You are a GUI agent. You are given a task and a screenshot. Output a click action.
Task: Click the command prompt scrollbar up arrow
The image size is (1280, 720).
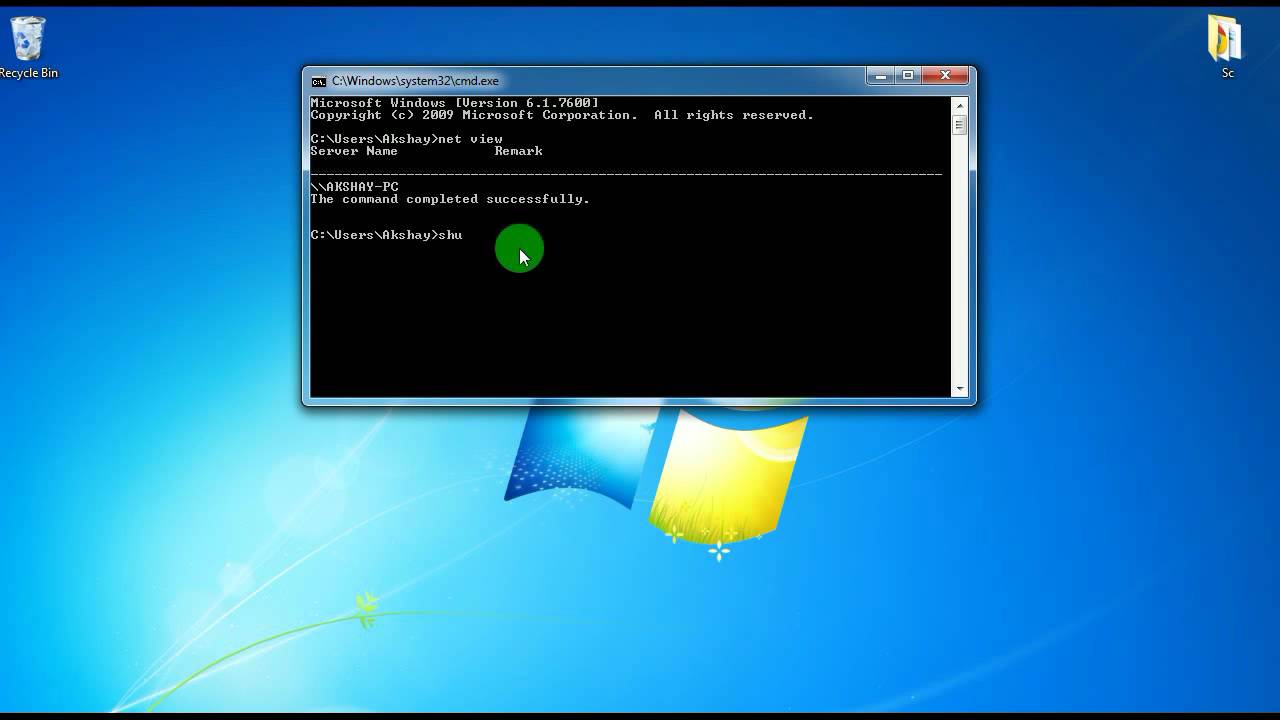pos(960,105)
